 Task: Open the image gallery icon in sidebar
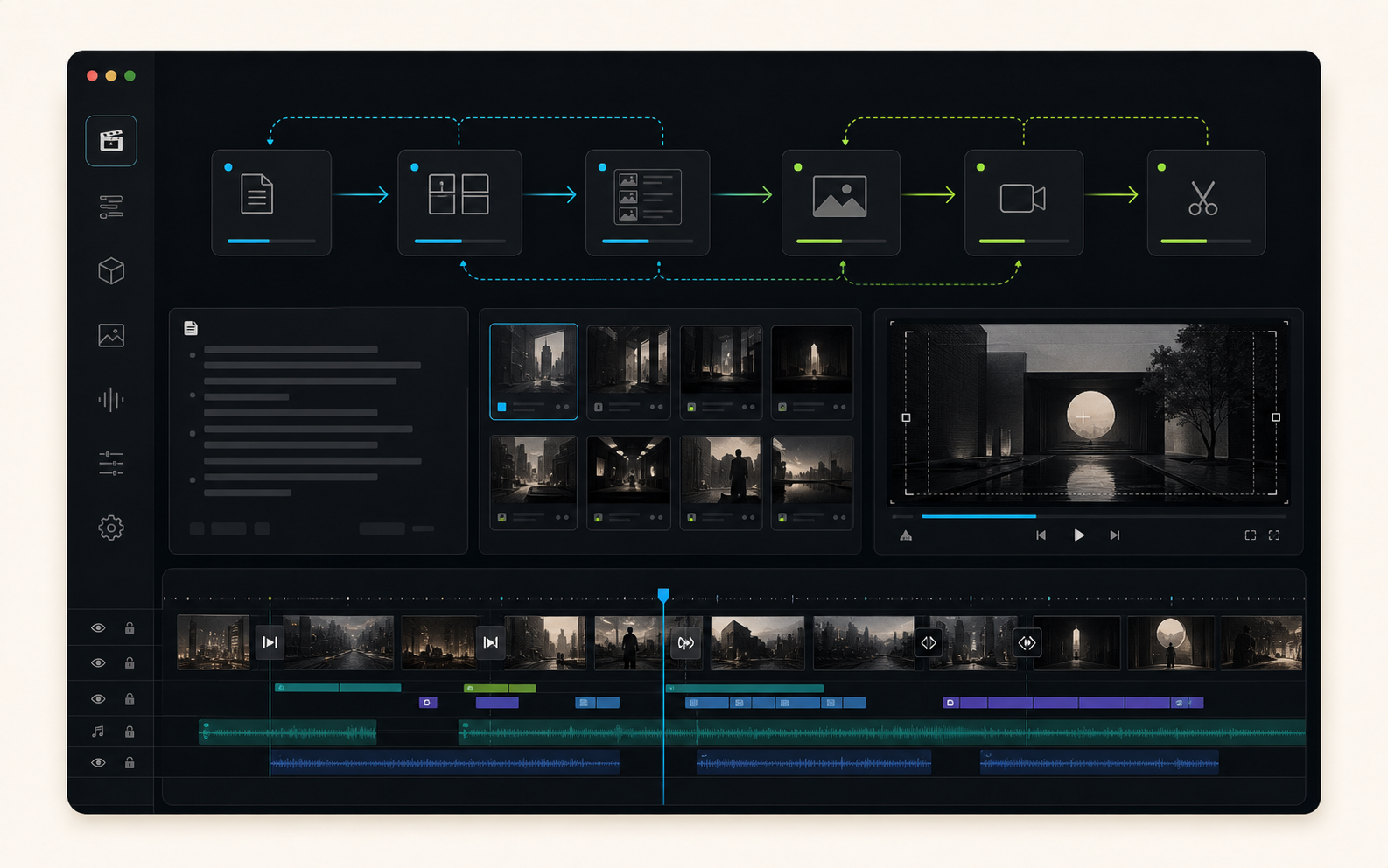[x=111, y=335]
